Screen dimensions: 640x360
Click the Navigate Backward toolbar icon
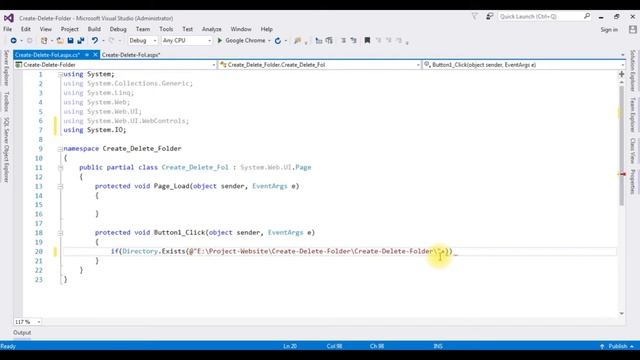[x=13, y=40]
